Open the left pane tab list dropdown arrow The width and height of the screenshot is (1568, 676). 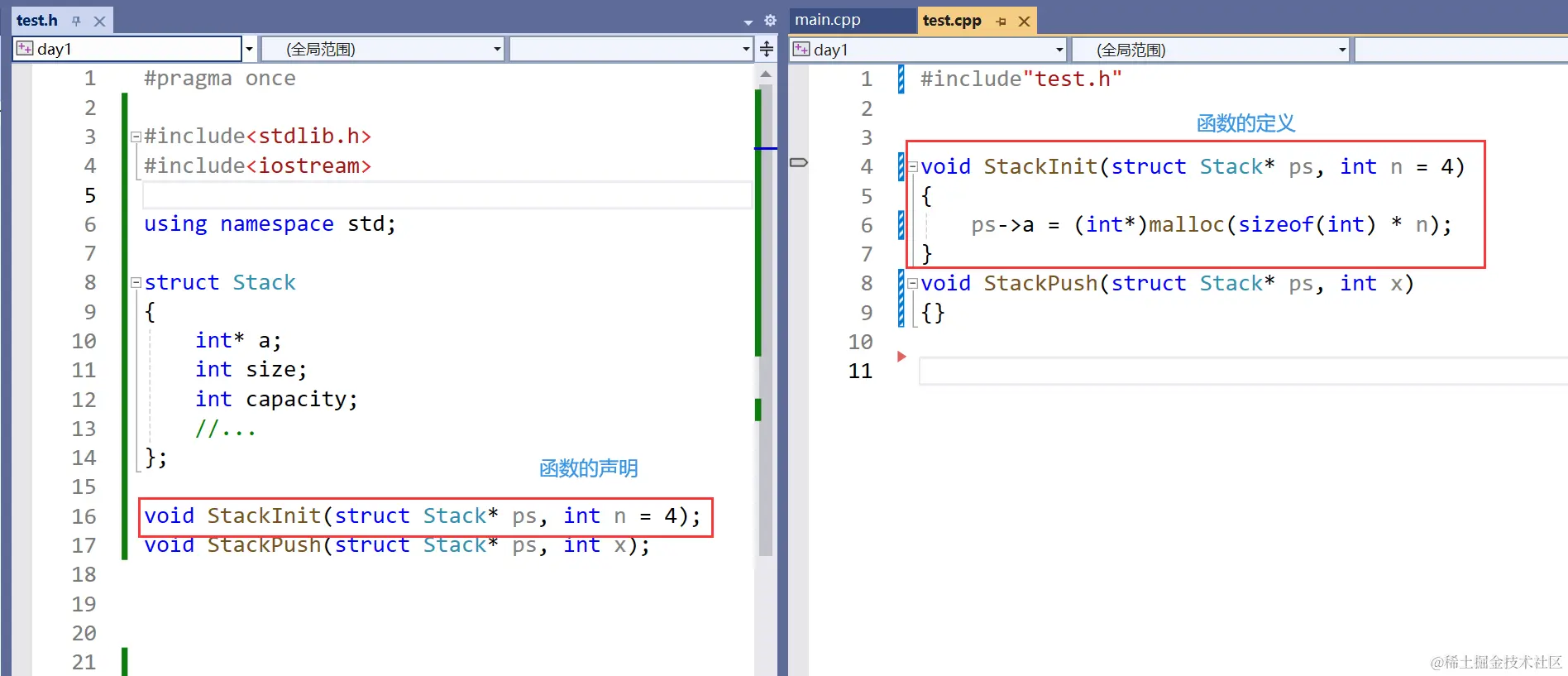pos(748,22)
